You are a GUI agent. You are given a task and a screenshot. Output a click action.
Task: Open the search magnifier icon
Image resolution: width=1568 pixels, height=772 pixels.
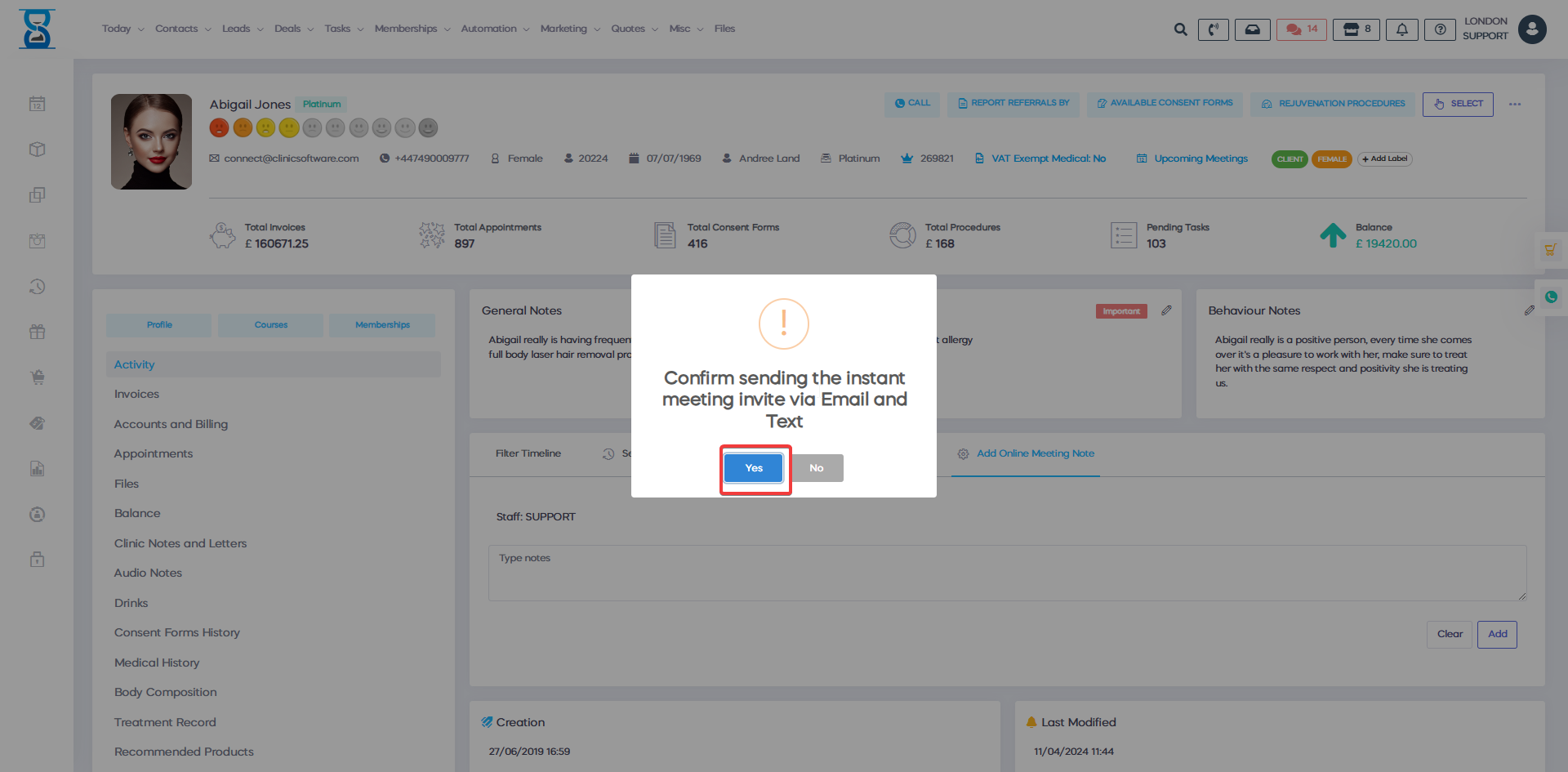click(1180, 29)
